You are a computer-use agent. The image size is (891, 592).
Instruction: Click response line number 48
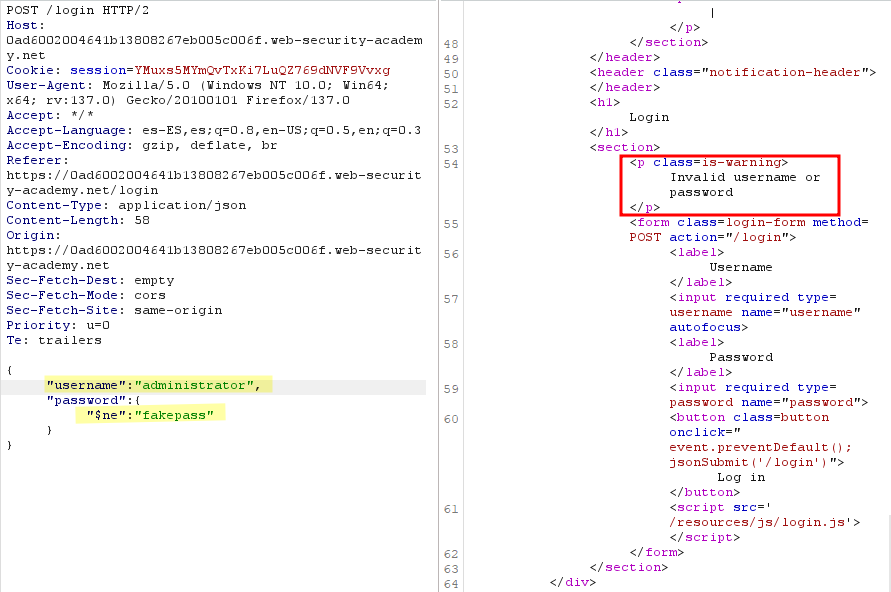[x=451, y=44]
